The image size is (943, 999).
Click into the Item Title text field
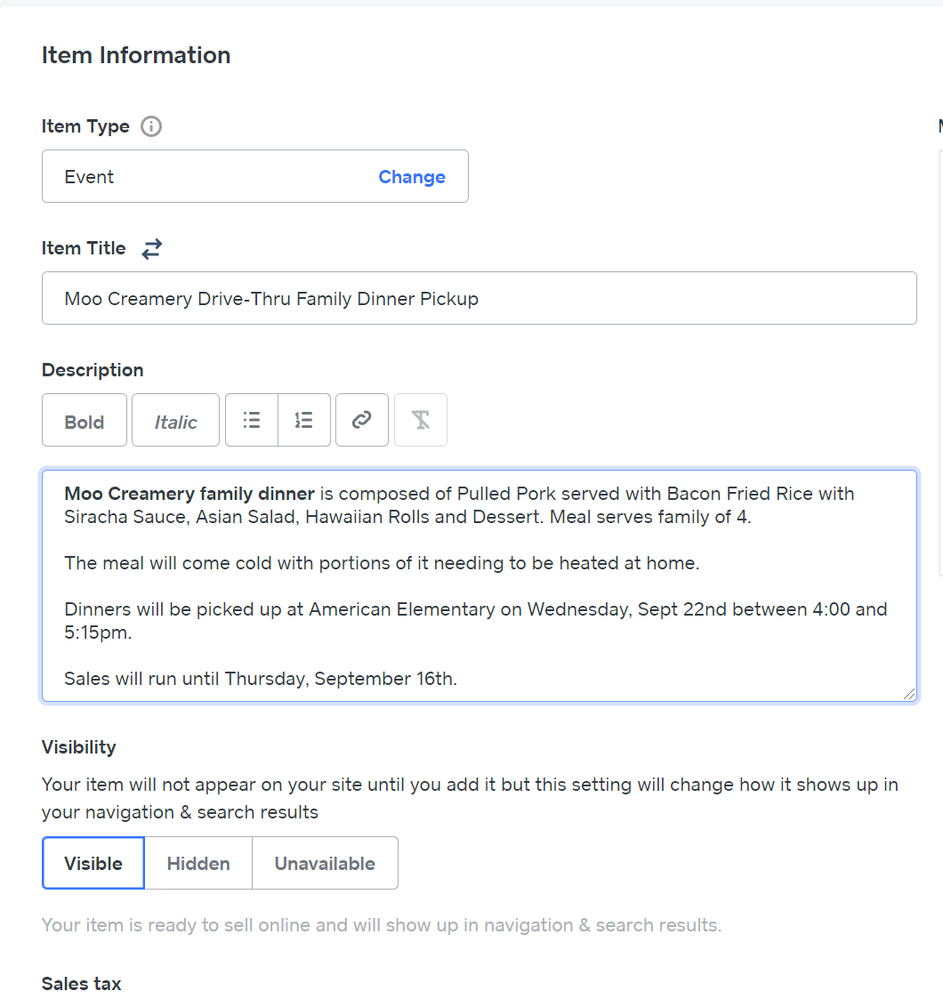478,298
